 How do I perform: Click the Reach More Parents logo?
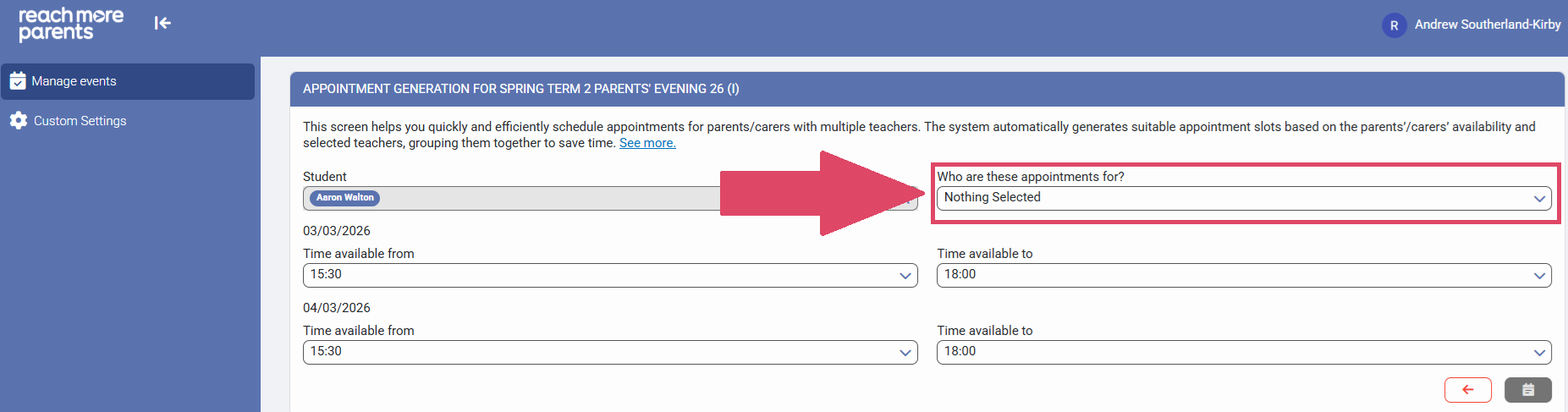click(71, 24)
